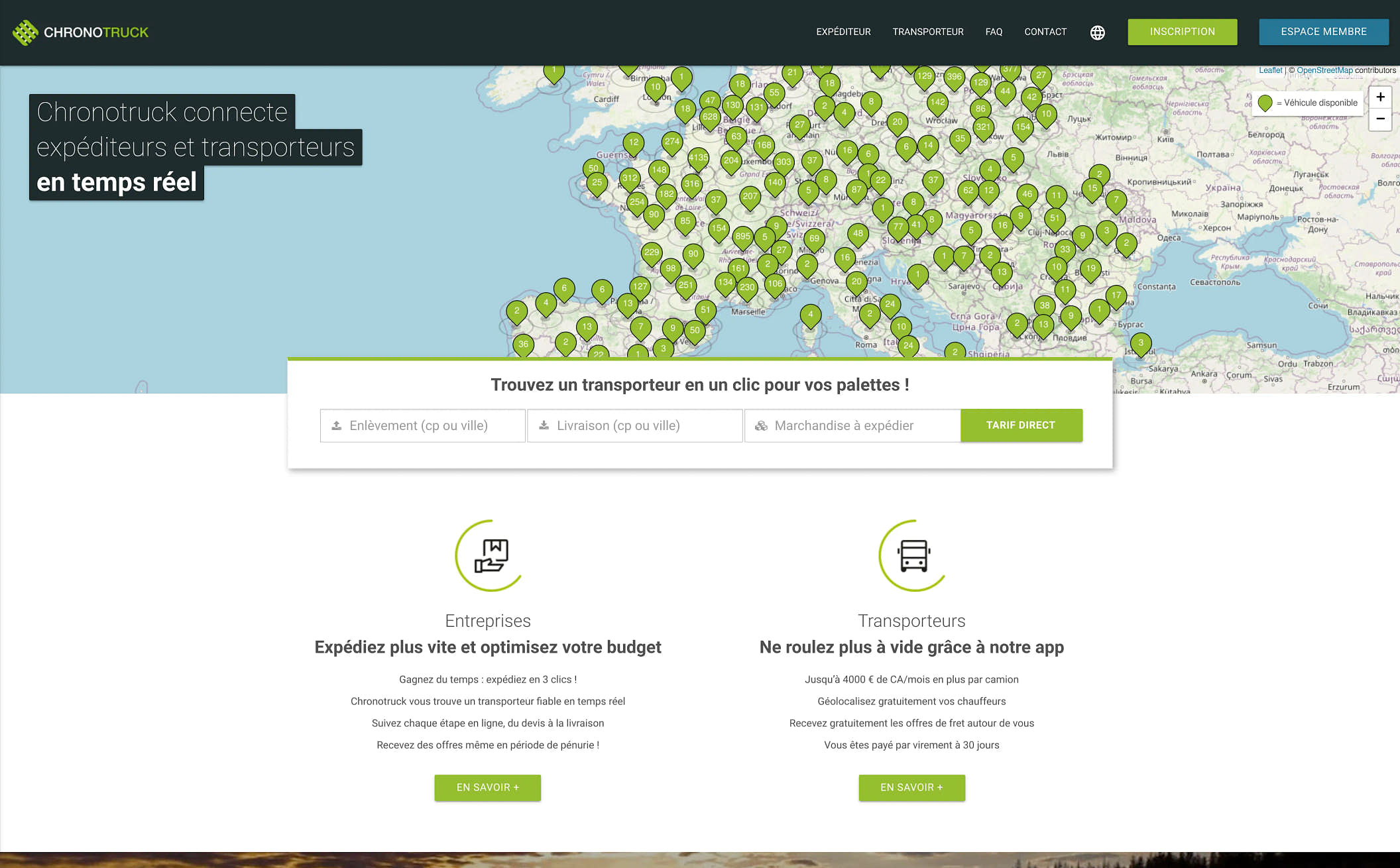Open the globe language selector
This screenshot has height=868, width=1400.
[x=1097, y=32]
